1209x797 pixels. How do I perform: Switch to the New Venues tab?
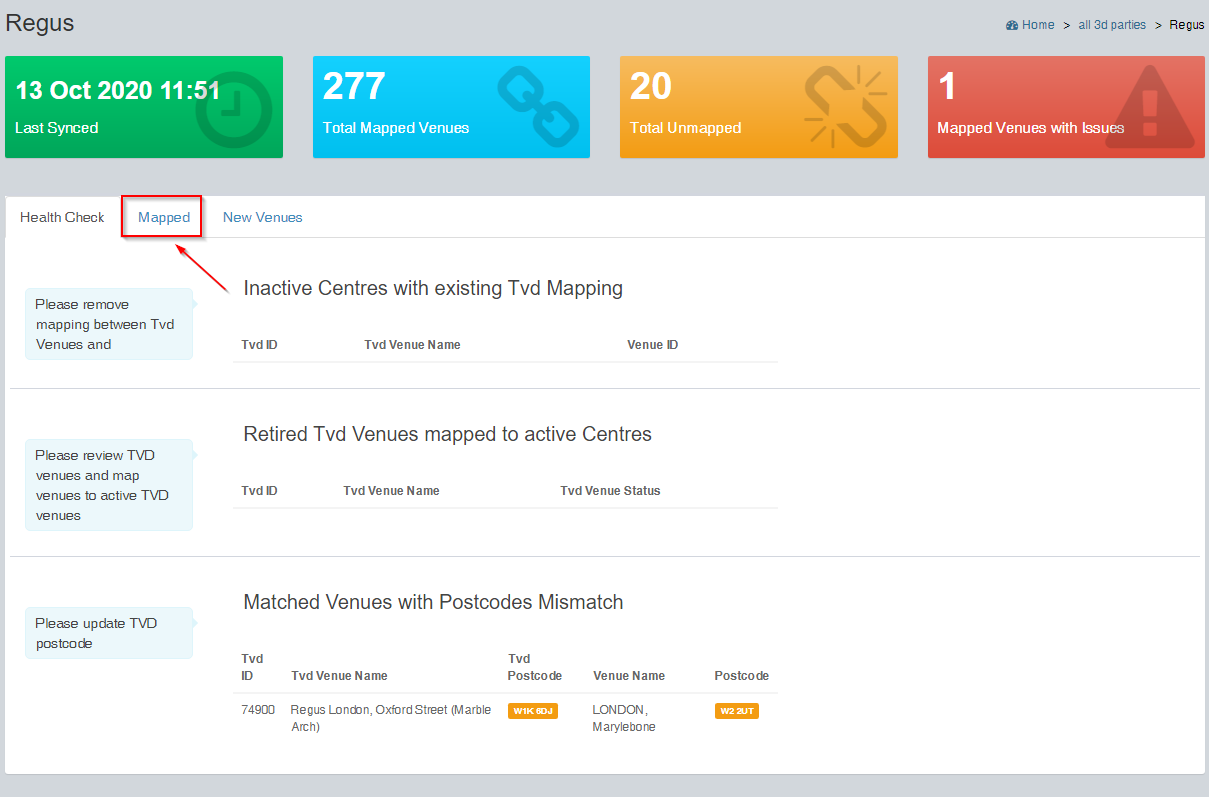pyautogui.click(x=263, y=217)
